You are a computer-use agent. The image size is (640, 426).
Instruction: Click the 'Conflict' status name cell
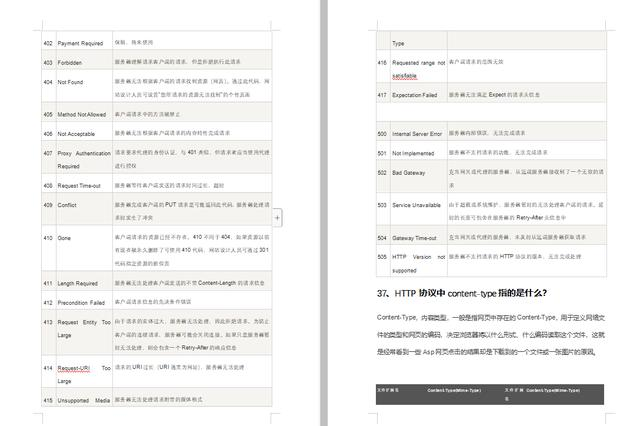pyautogui.click(x=84, y=209)
